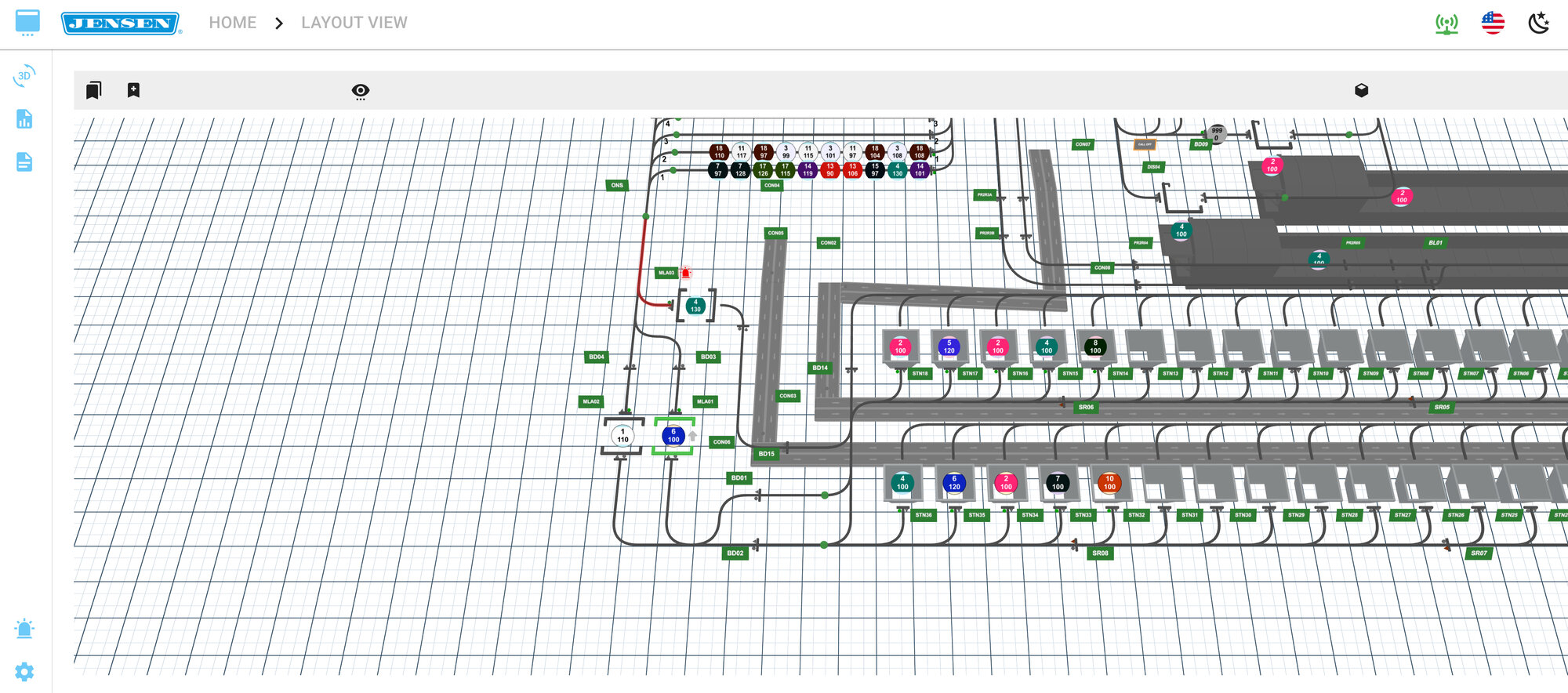This screenshot has width=1568, height=693.
Task: Add a new view bookmark
Action: tap(133, 91)
